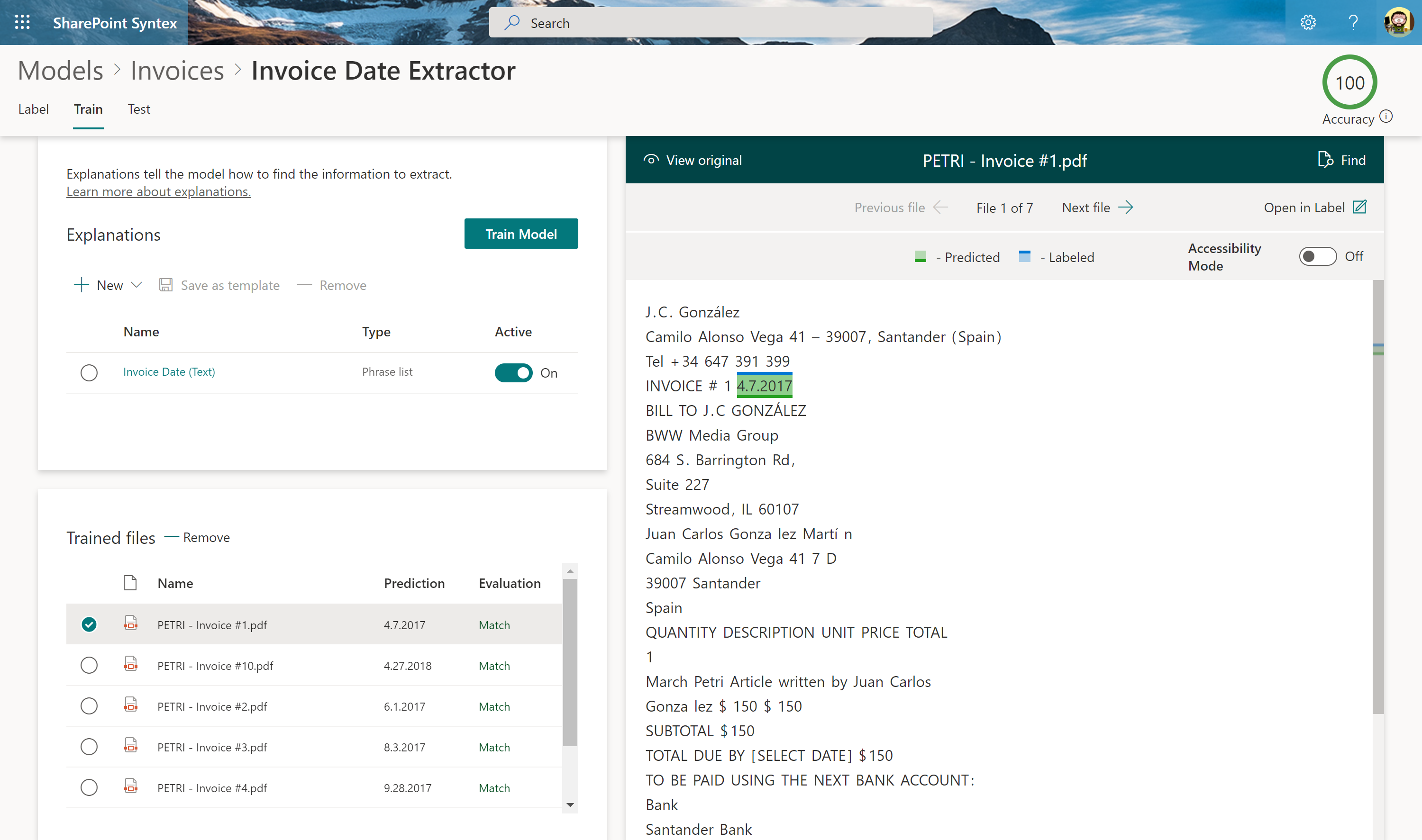Switch to the Label tab
The height and width of the screenshot is (840, 1422).
pyautogui.click(x=33, y=109)
